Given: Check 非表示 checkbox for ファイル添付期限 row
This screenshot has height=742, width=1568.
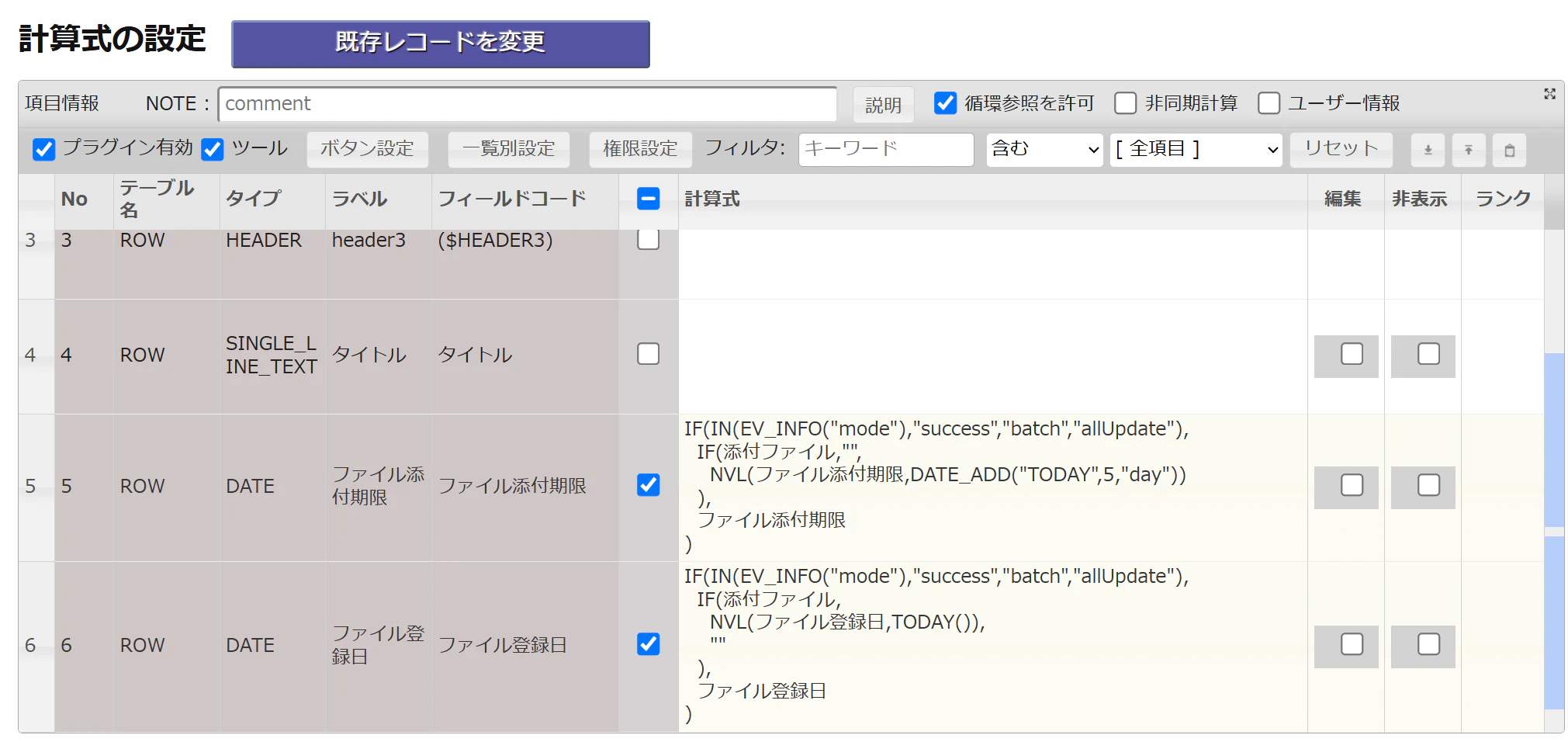Looking at the screenshot, I should point(1428,485).
